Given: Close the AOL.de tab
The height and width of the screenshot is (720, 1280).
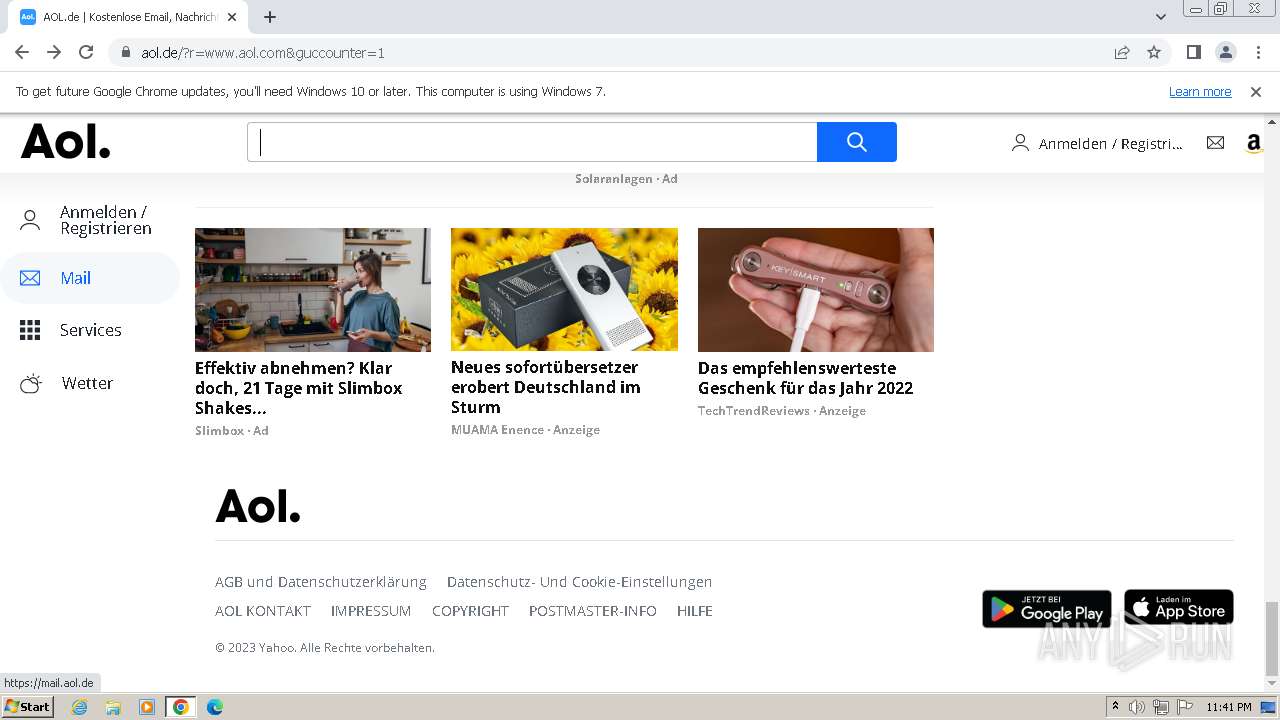Looking at the screenshot, I should pos(232,17).
